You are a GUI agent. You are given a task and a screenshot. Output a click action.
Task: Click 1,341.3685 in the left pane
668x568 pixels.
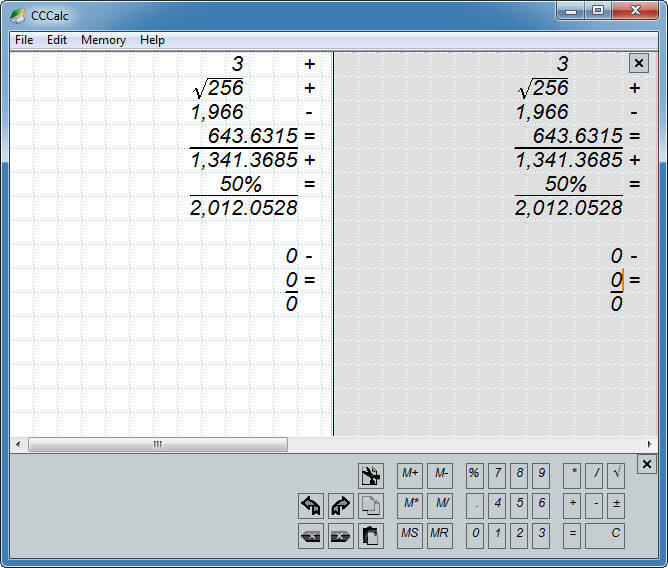click(244, 160)
